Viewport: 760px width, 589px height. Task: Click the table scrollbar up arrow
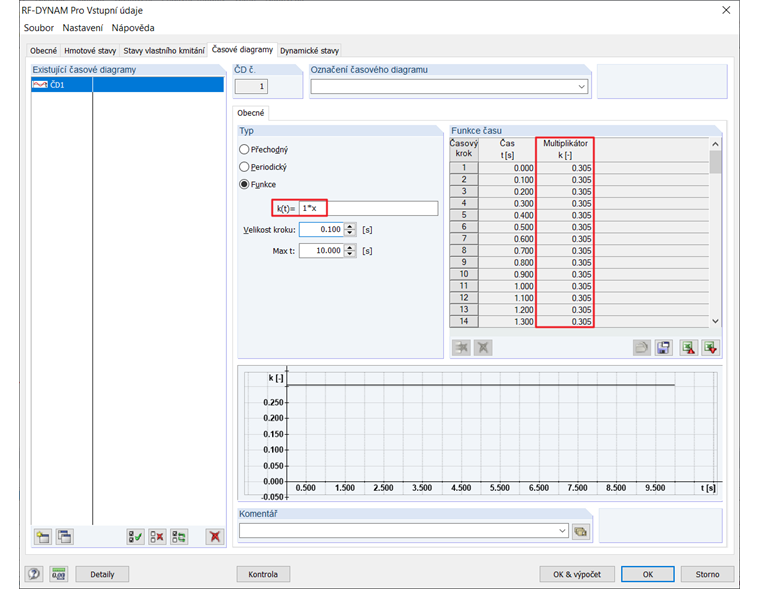[715, 144]
